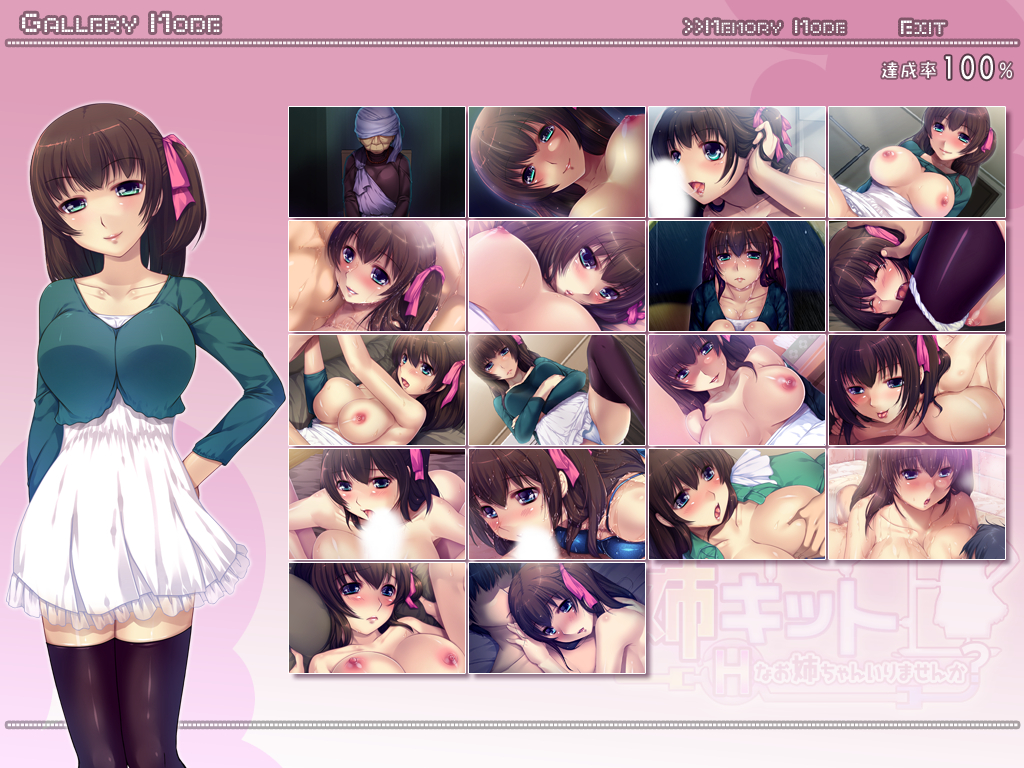1024x768 pixels.
Task: View the last thumbnail in the third row
Action: click(917, 390)
